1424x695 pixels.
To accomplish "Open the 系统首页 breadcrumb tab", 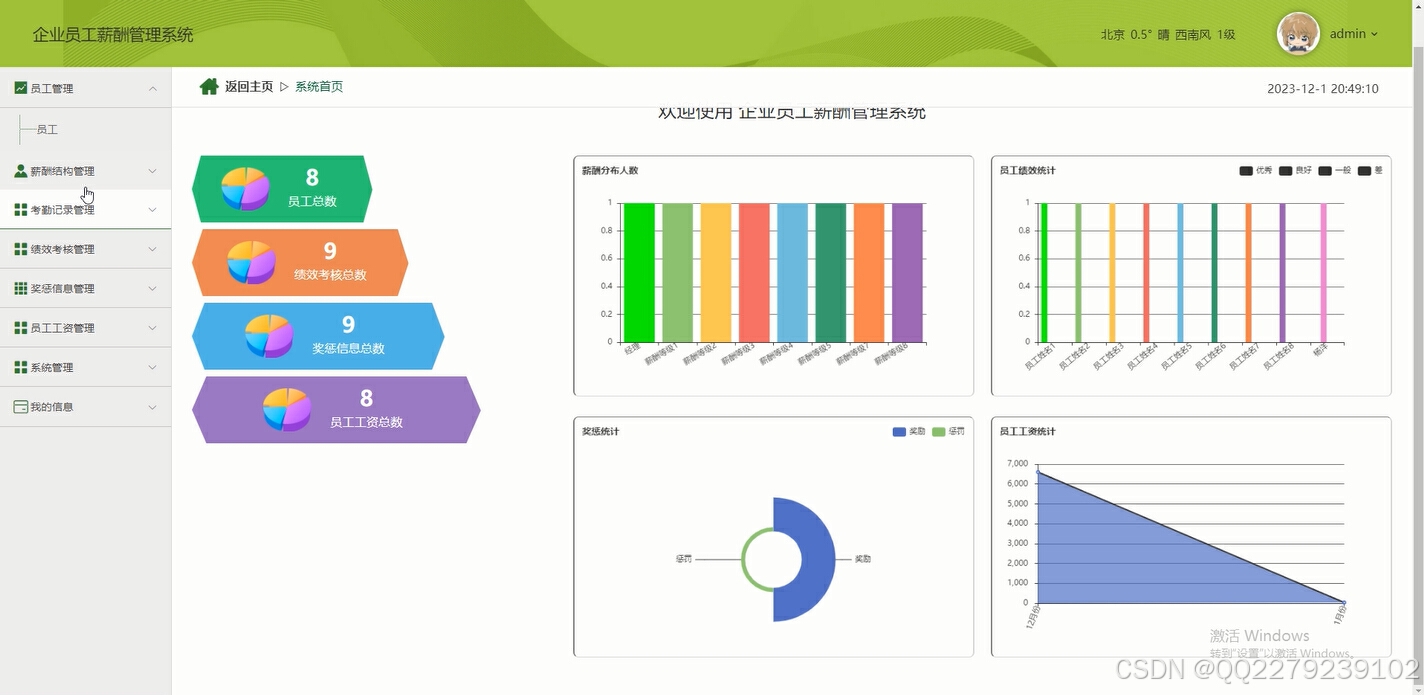I will 319,87.
